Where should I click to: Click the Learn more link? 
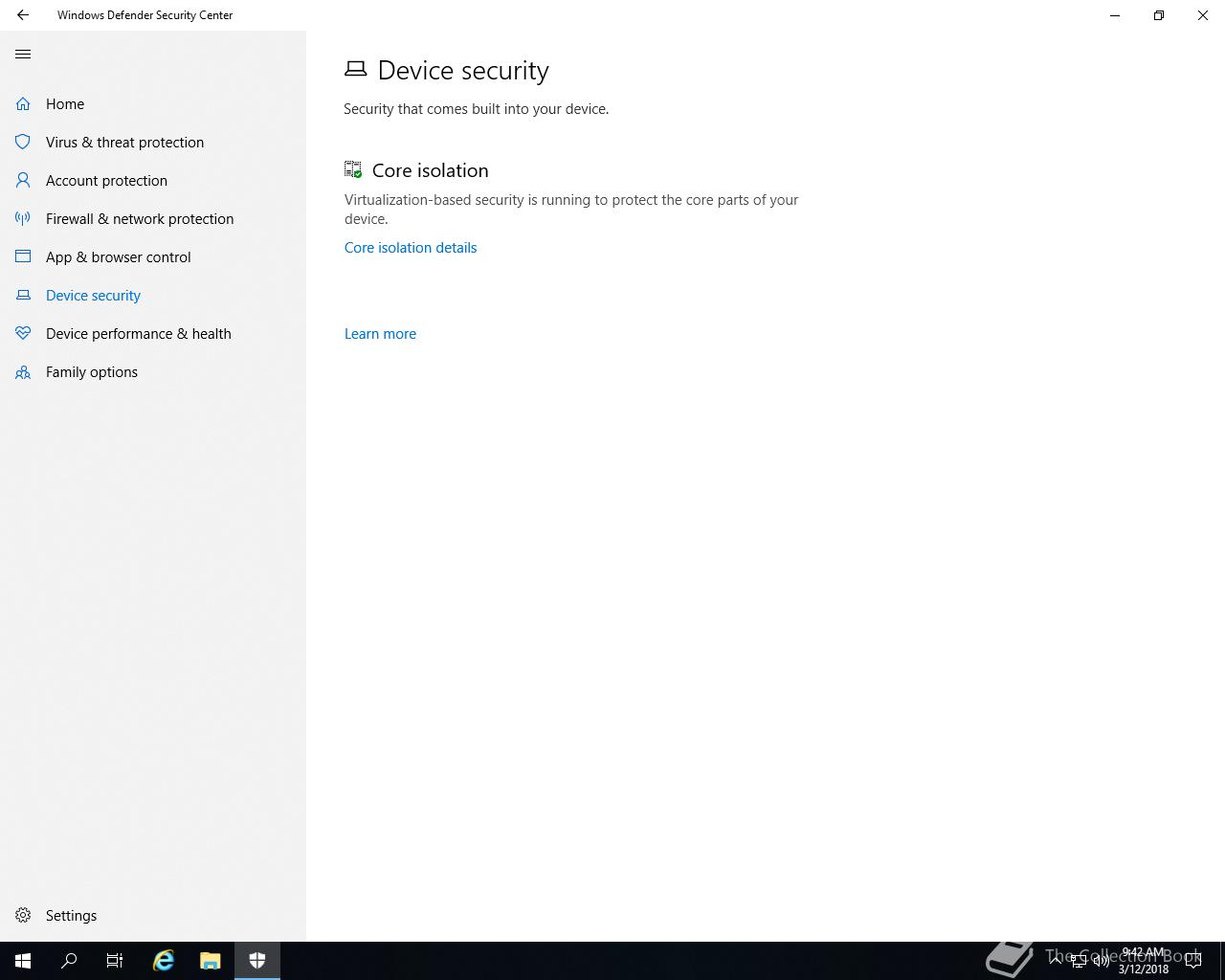tap(380, 333)
